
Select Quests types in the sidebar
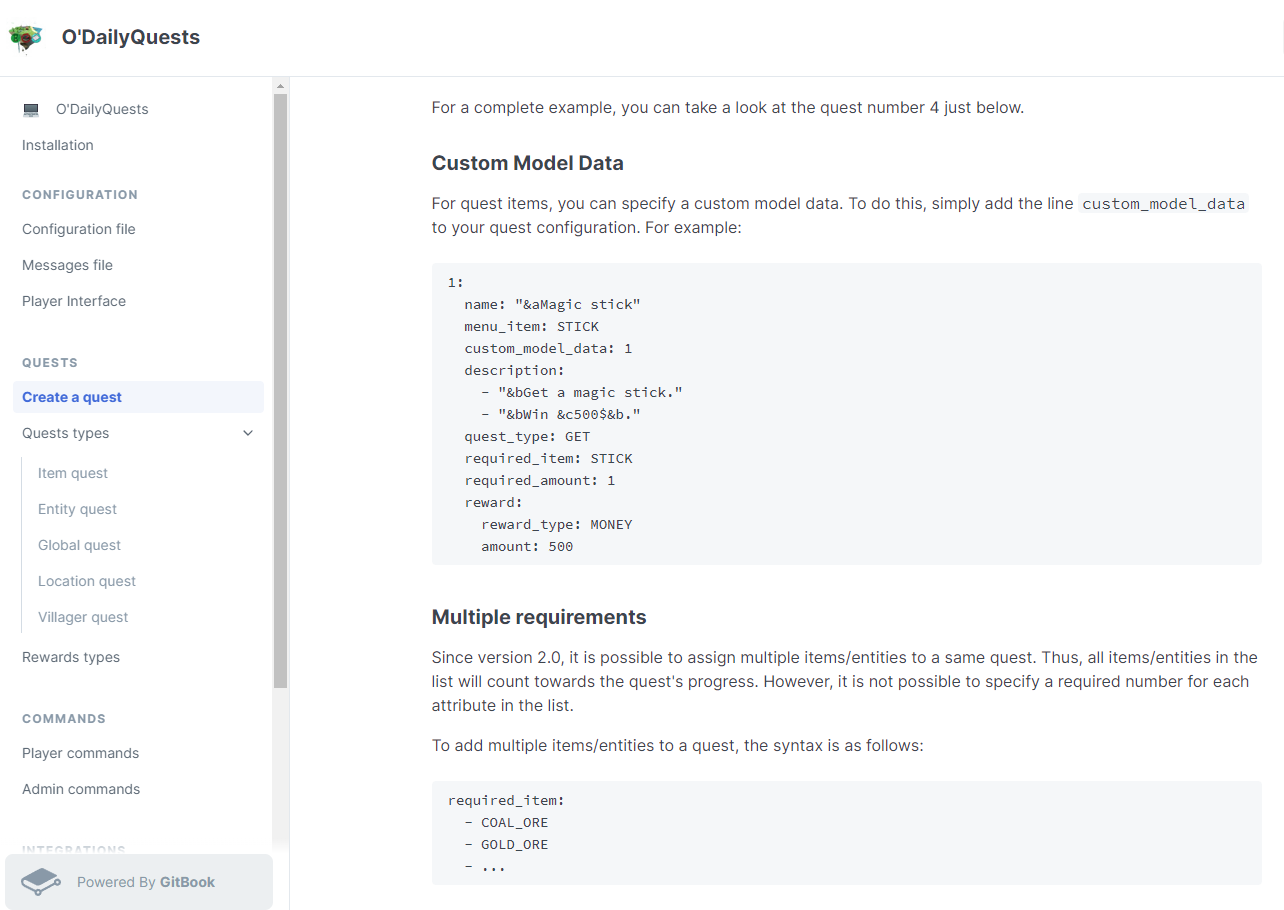click(66, 433)
